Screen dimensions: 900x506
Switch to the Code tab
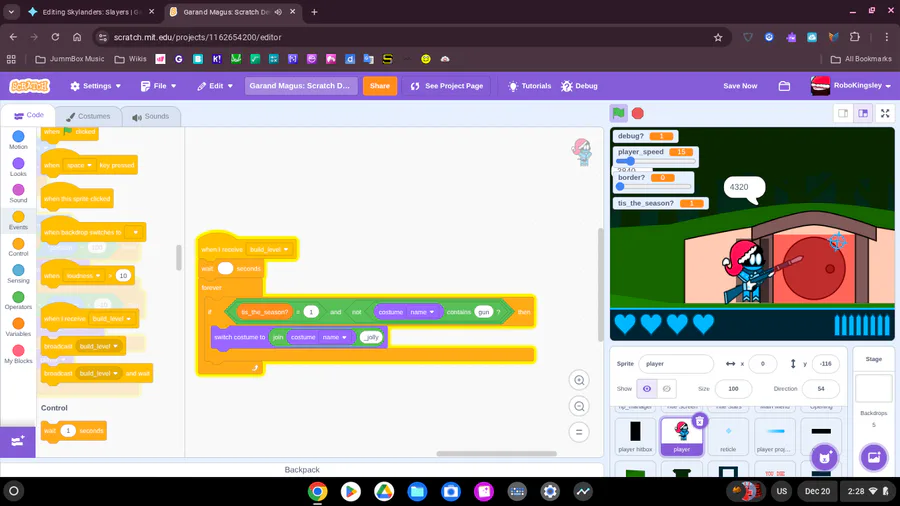[28, 115]
